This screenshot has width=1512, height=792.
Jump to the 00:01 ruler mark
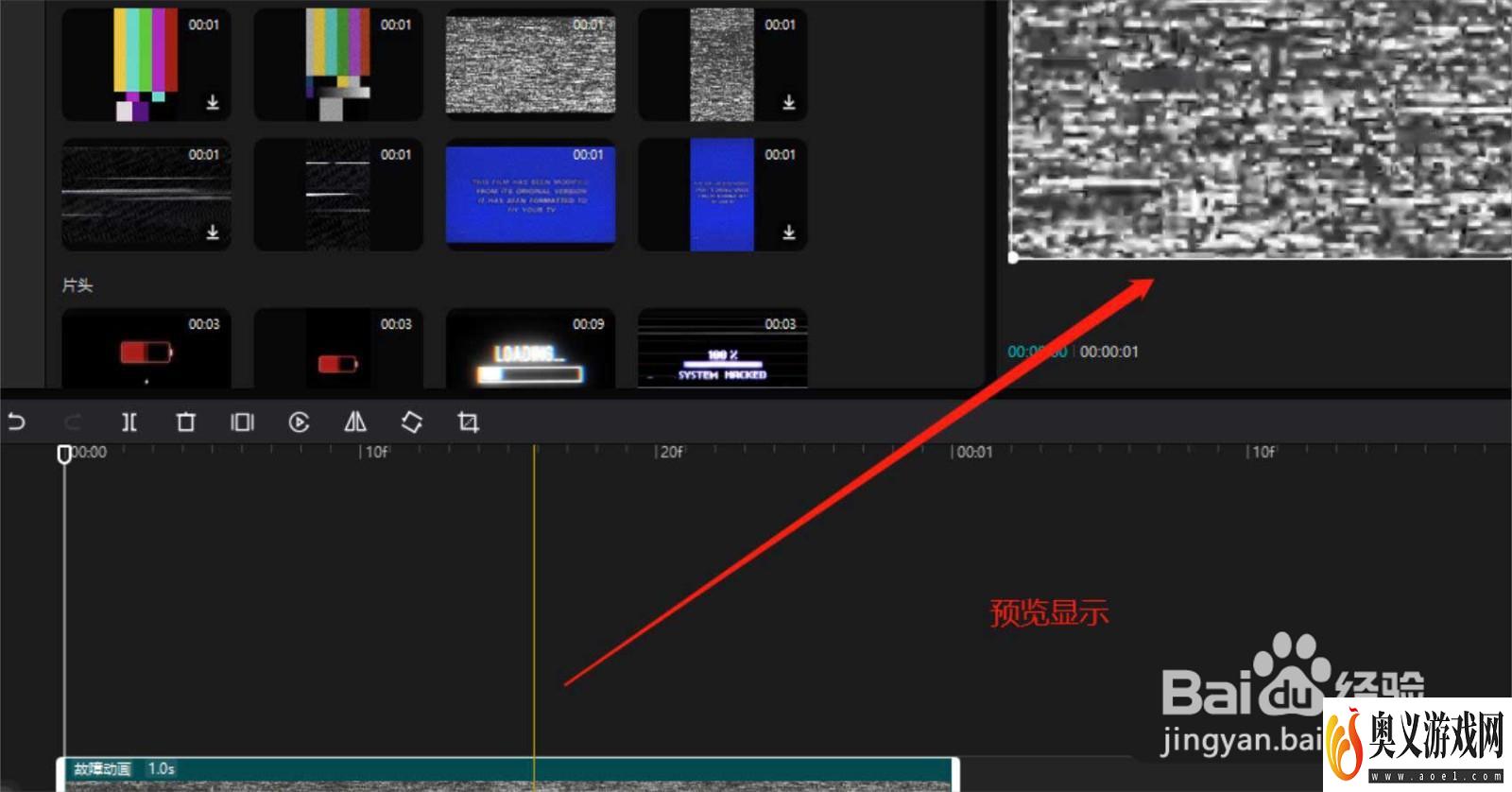point(974,452)
